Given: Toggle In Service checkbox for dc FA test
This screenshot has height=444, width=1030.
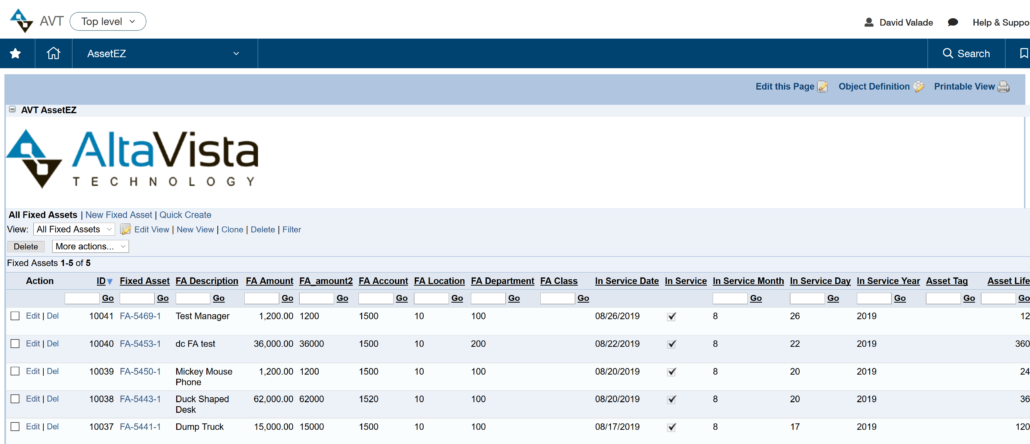Looking at the screenshot, I should [x=671, y=344].
